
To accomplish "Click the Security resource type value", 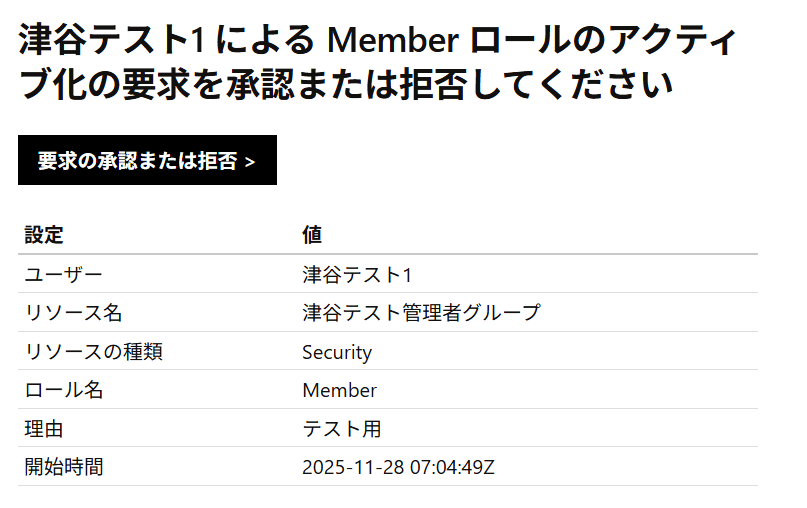I will pyautogui.click(x=337, y=352).
